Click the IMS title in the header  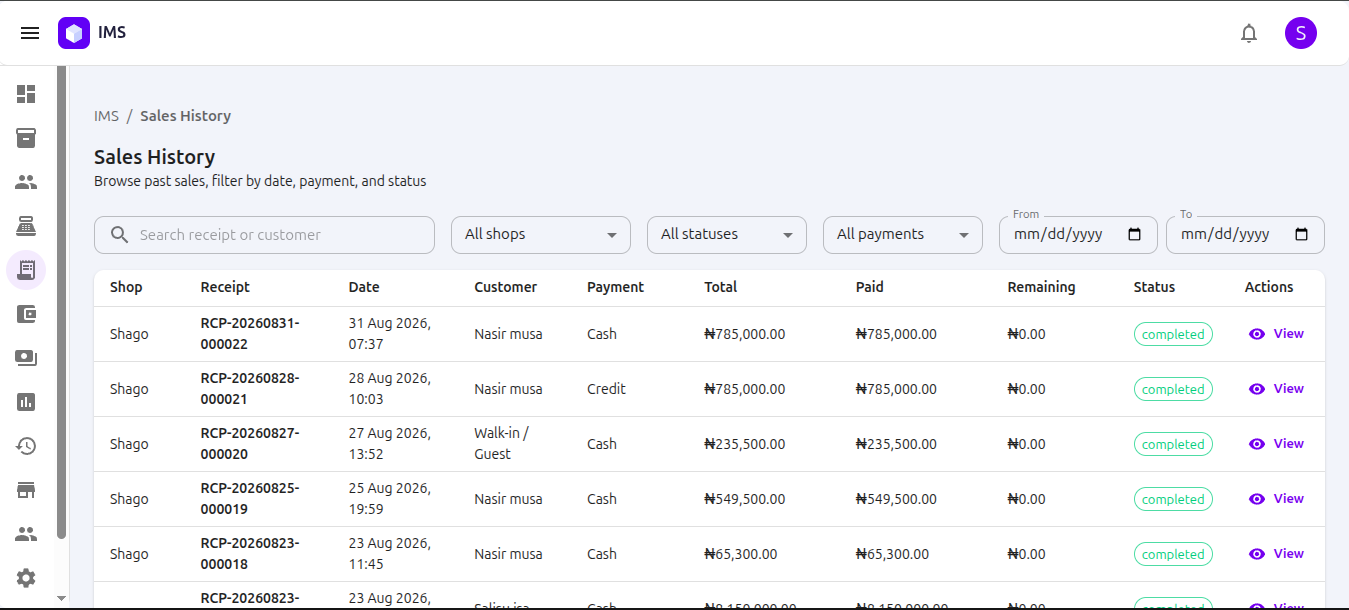(x=112, y=33)
